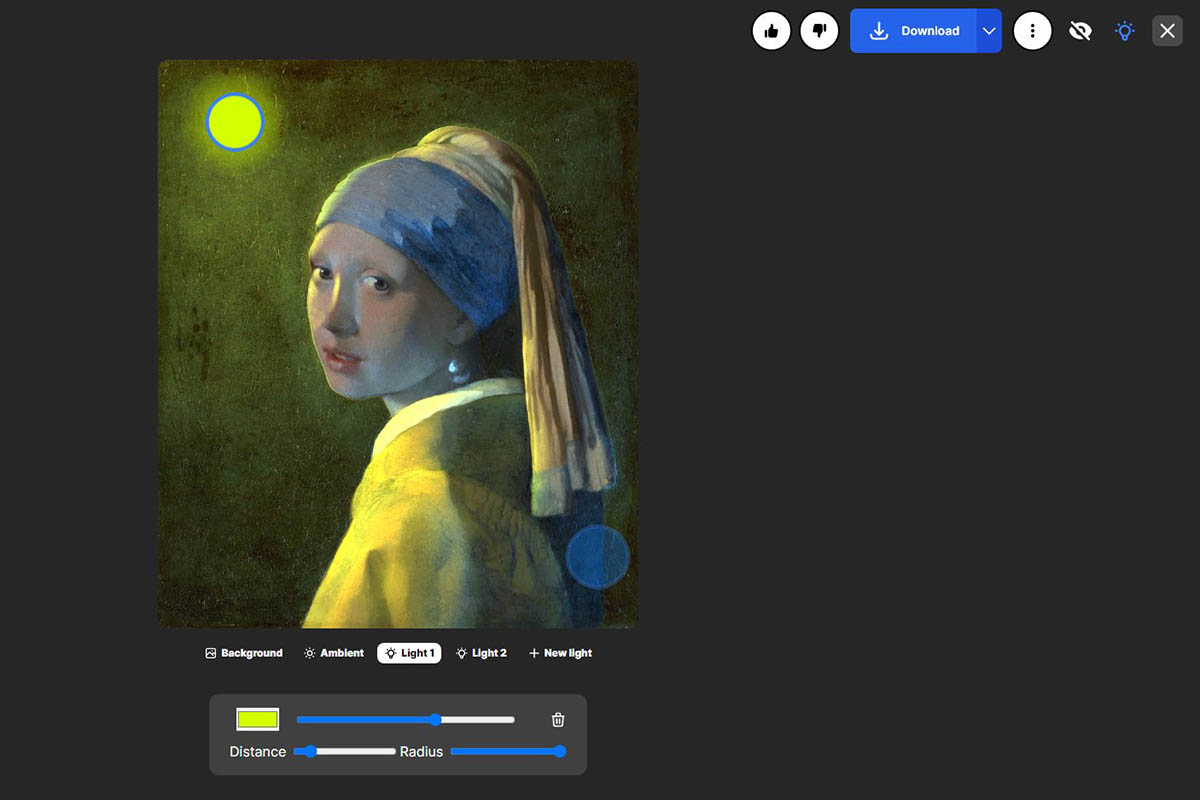Click the light intensity slider handle
This screenshot has height=800, width=1200.
435,720
